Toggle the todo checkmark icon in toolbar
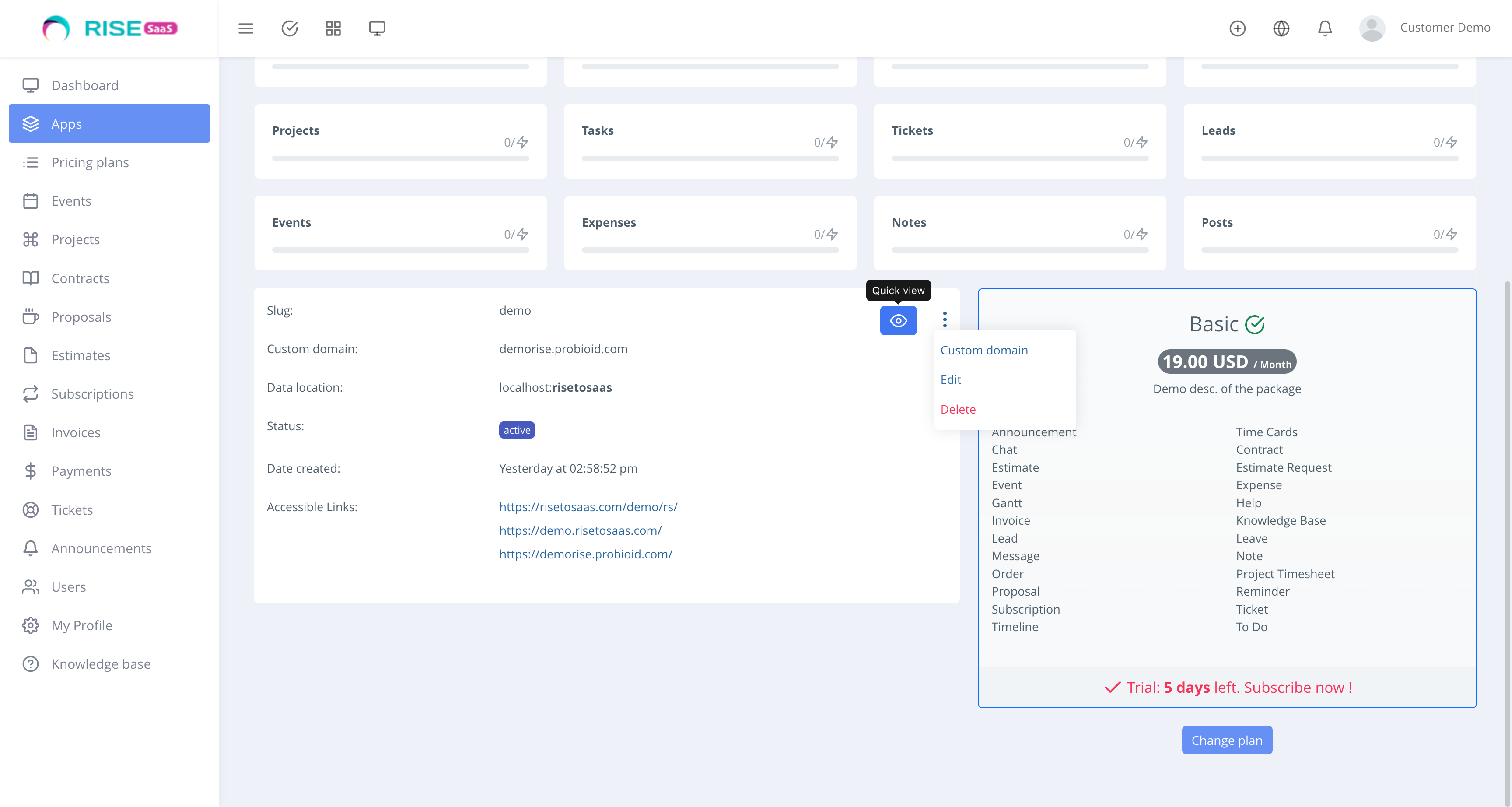The height and width of the screenshot is (807, 1512). tap(289, 28)
